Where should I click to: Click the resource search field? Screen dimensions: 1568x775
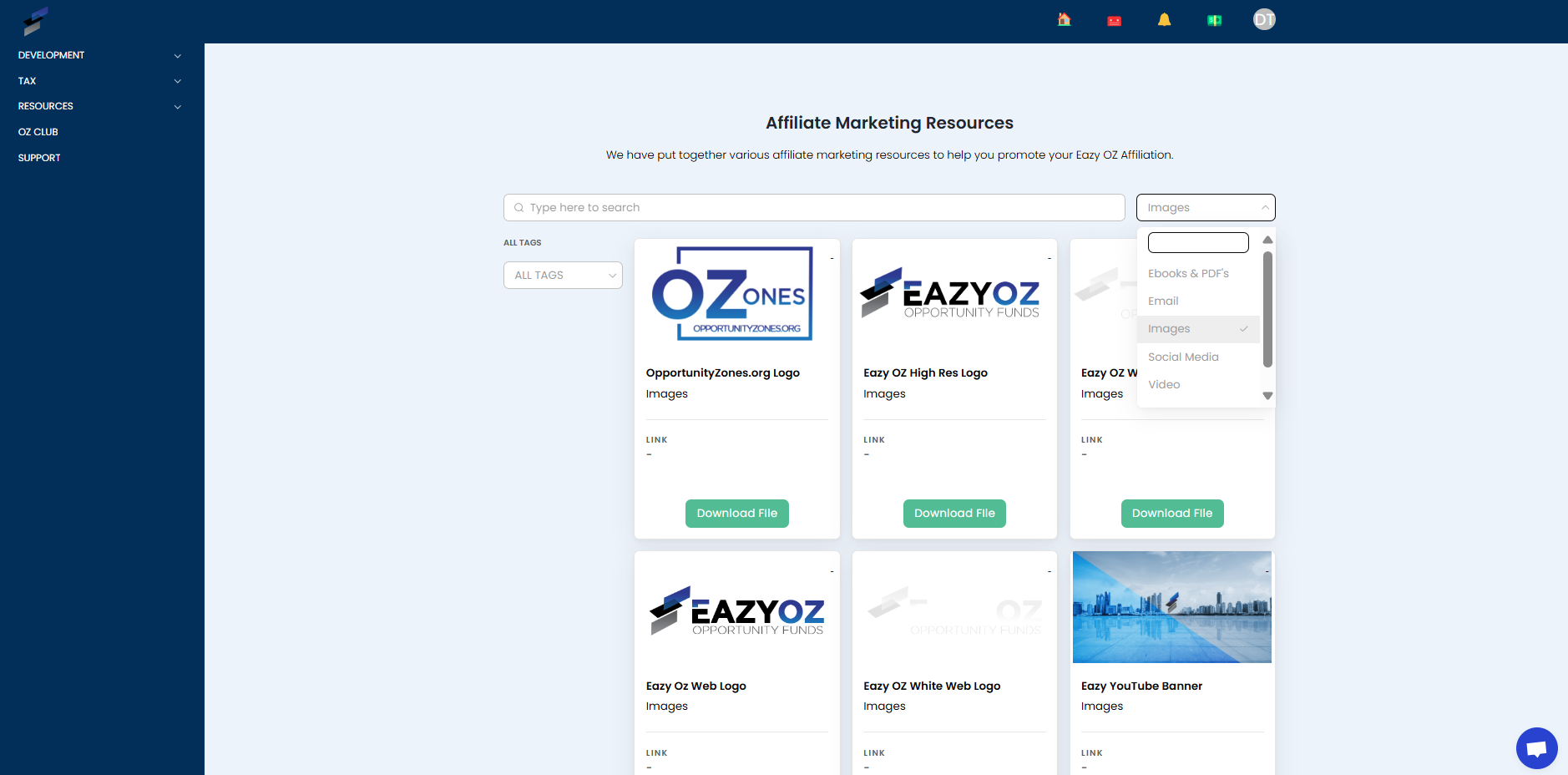point(814,208)
